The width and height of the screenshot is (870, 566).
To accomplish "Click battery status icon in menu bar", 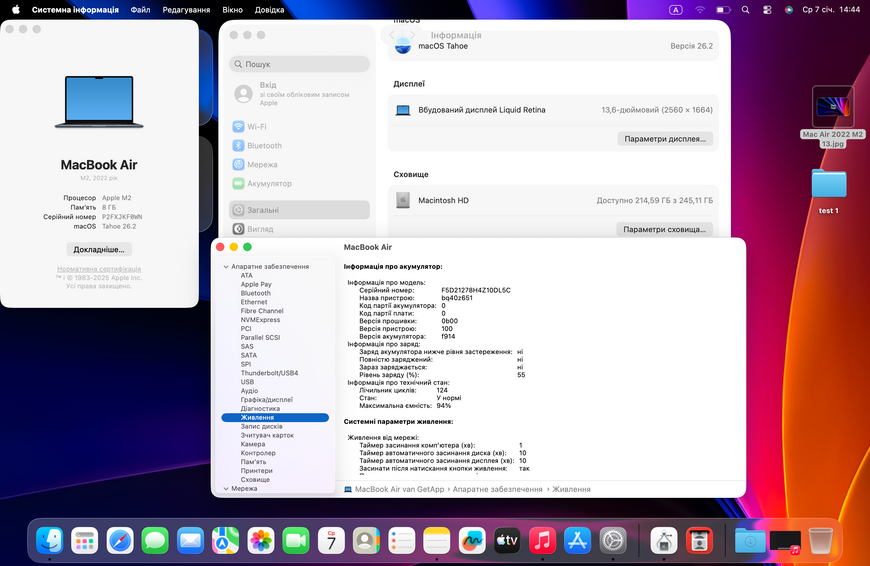I will [x=723, y=9].
